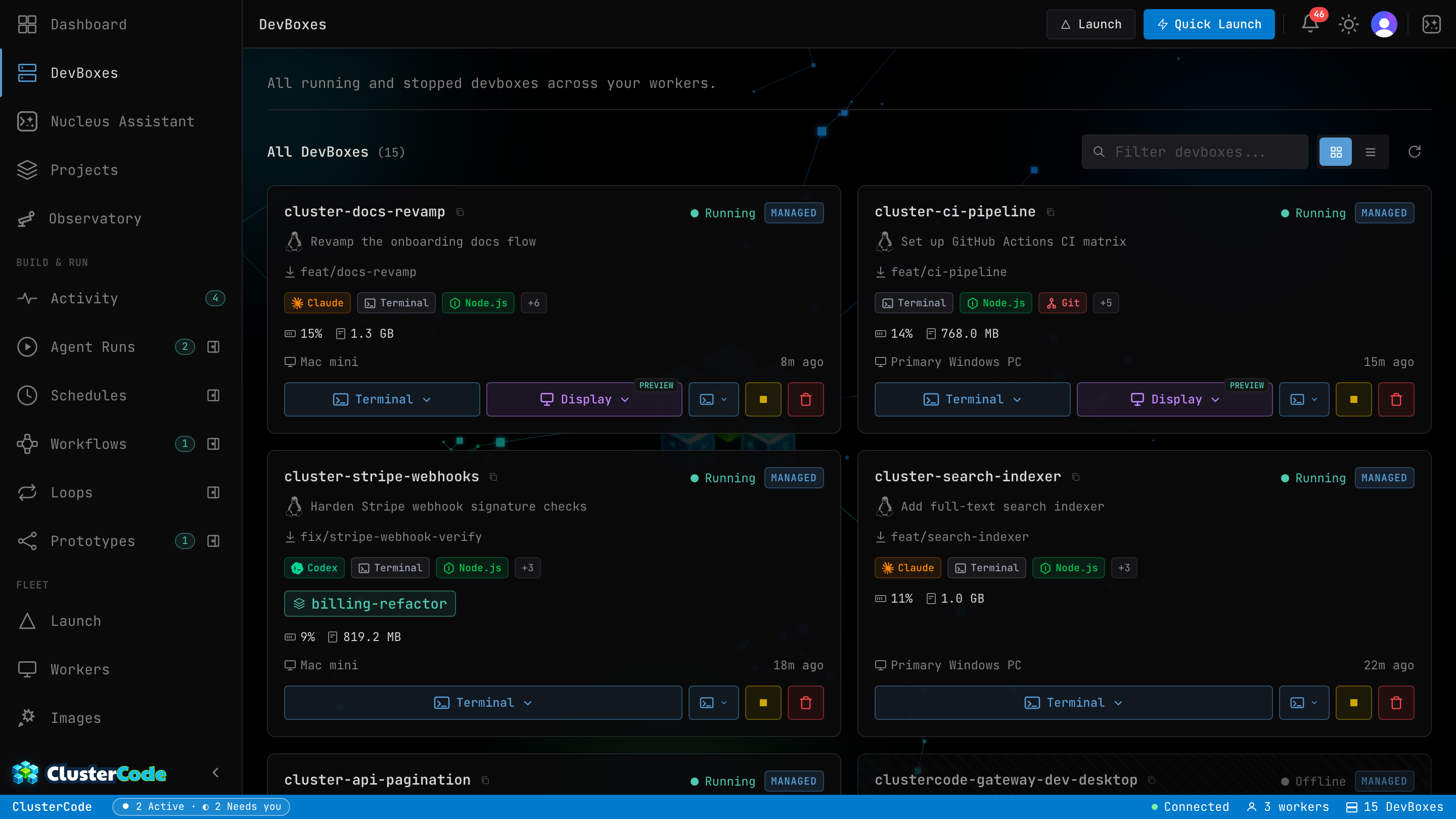This screenshot has height=819, width=1456.
Task: Collapse the sidebar with the chevron
Action: click(215, 772)
